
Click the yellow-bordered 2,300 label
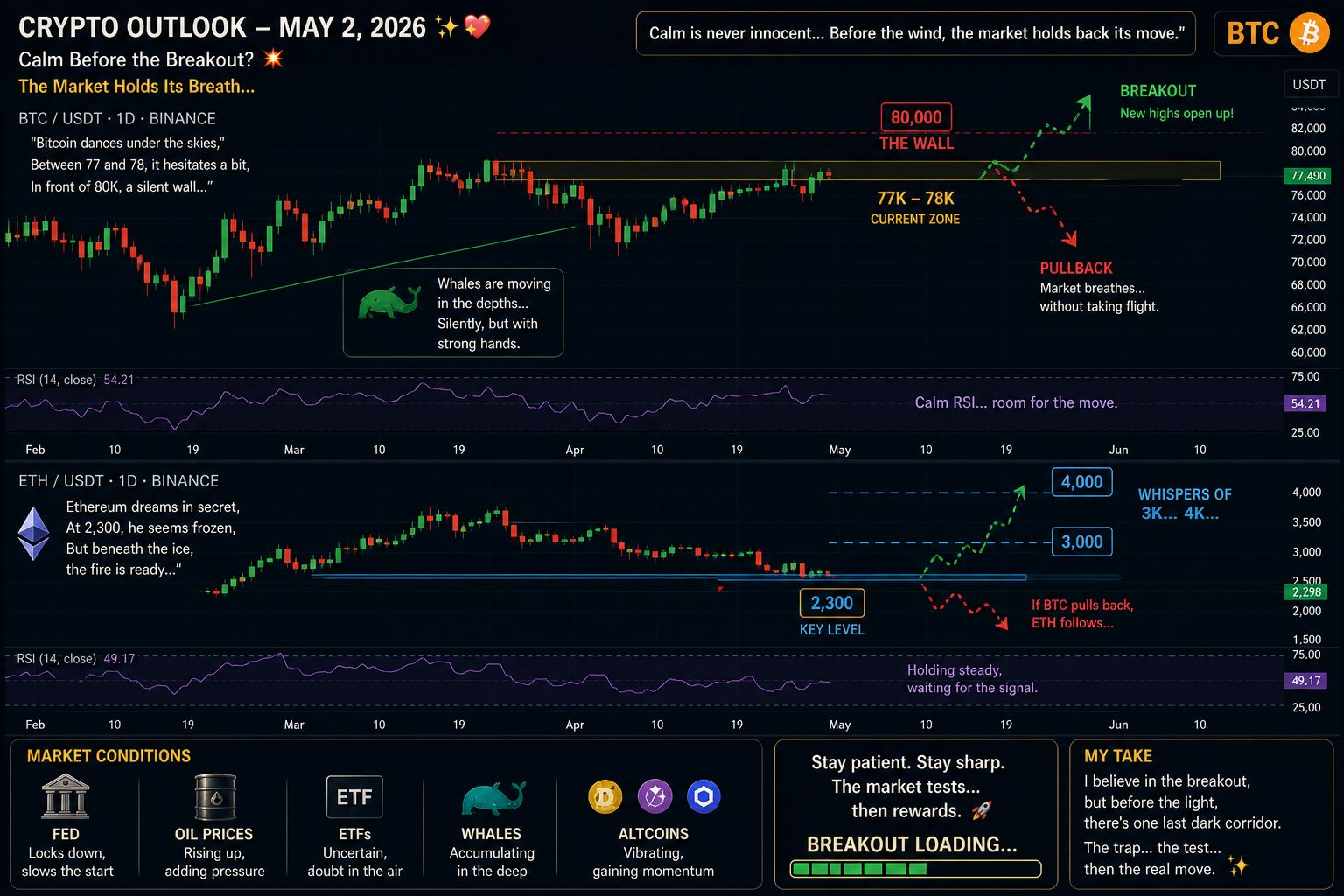[x=832, y=603]
